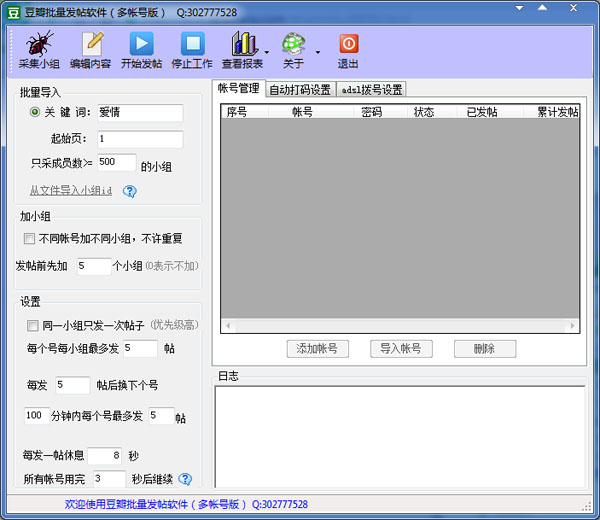
Task: Click the member count field showing 500
Action: [117, 162]
